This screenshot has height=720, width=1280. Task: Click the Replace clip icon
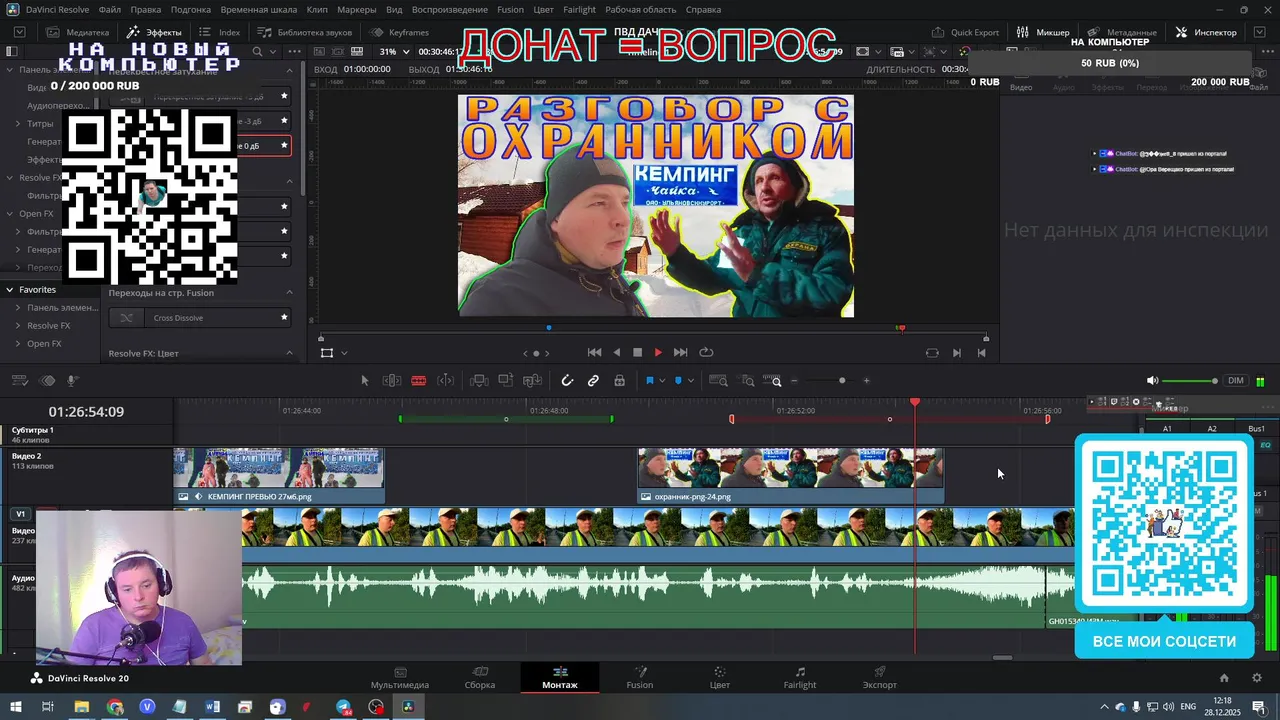click(533, 380)
